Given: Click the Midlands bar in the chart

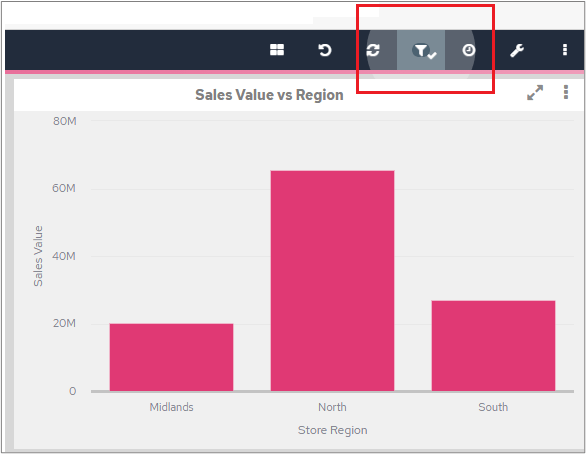Looking at the screenshot, I should (172, 357).
